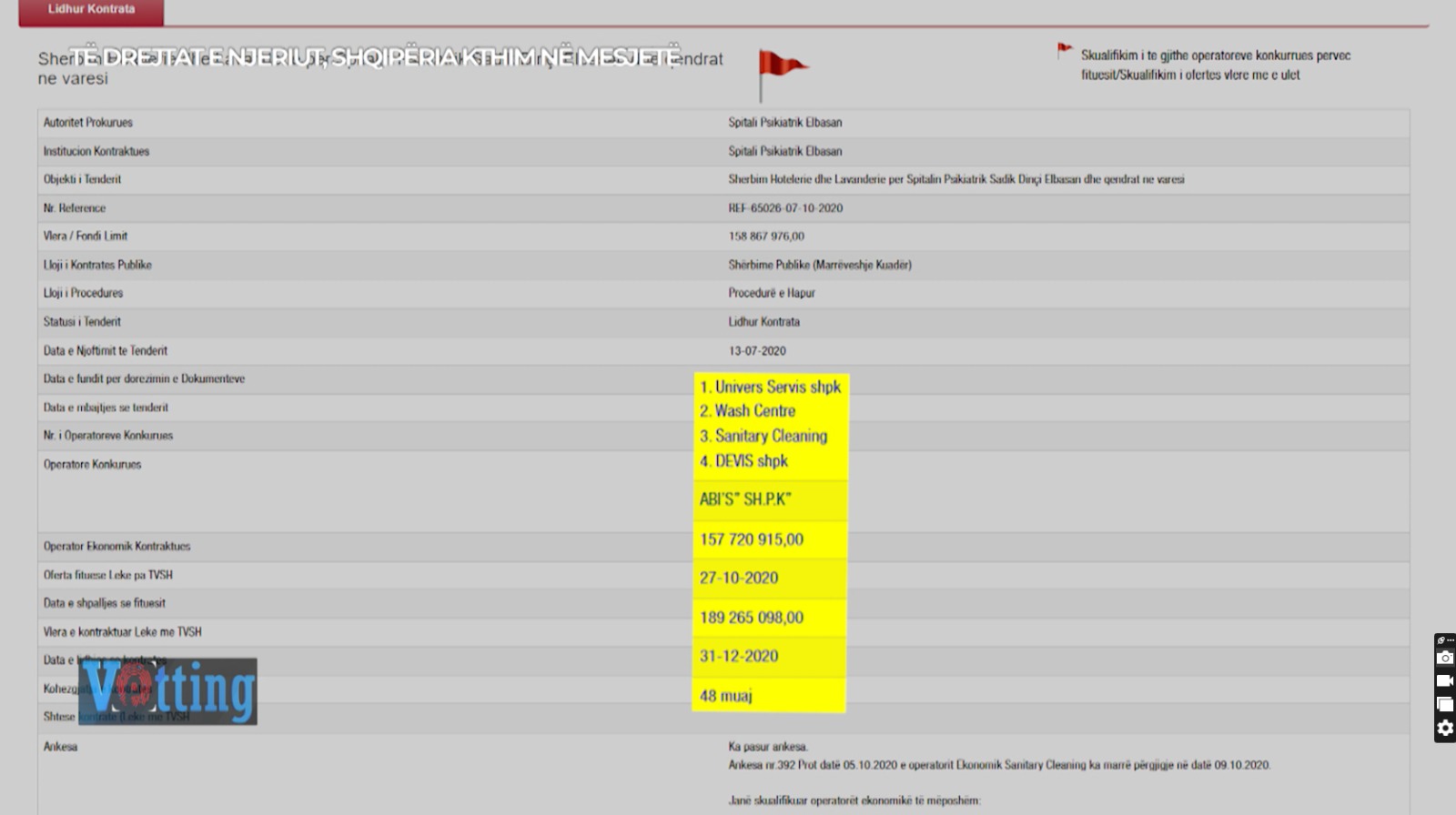Click the small icon atop the capture toolbar

(x=1444, y=640)
